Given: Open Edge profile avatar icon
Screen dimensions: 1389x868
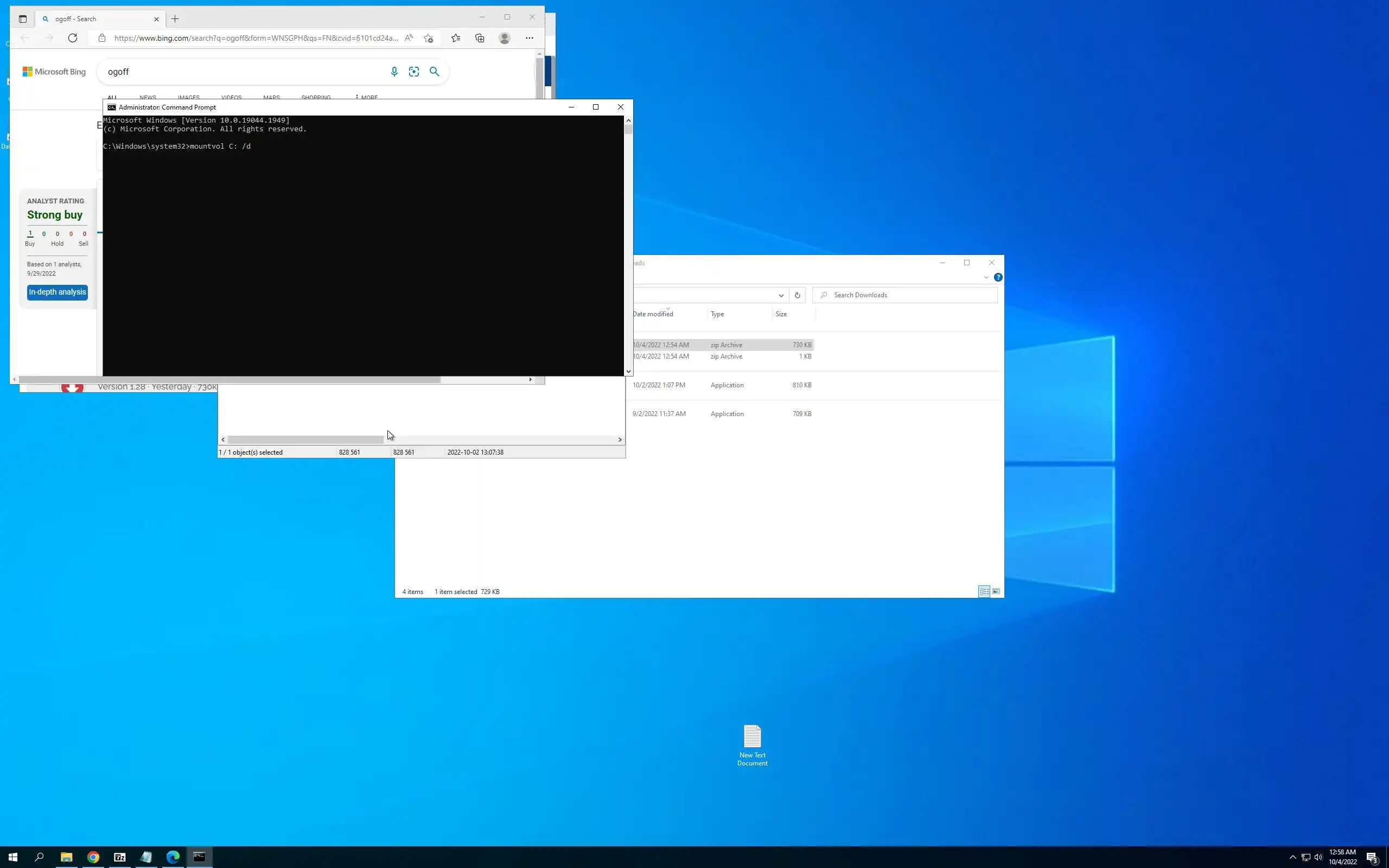Looking at the screenshot, I should point(505,38).
